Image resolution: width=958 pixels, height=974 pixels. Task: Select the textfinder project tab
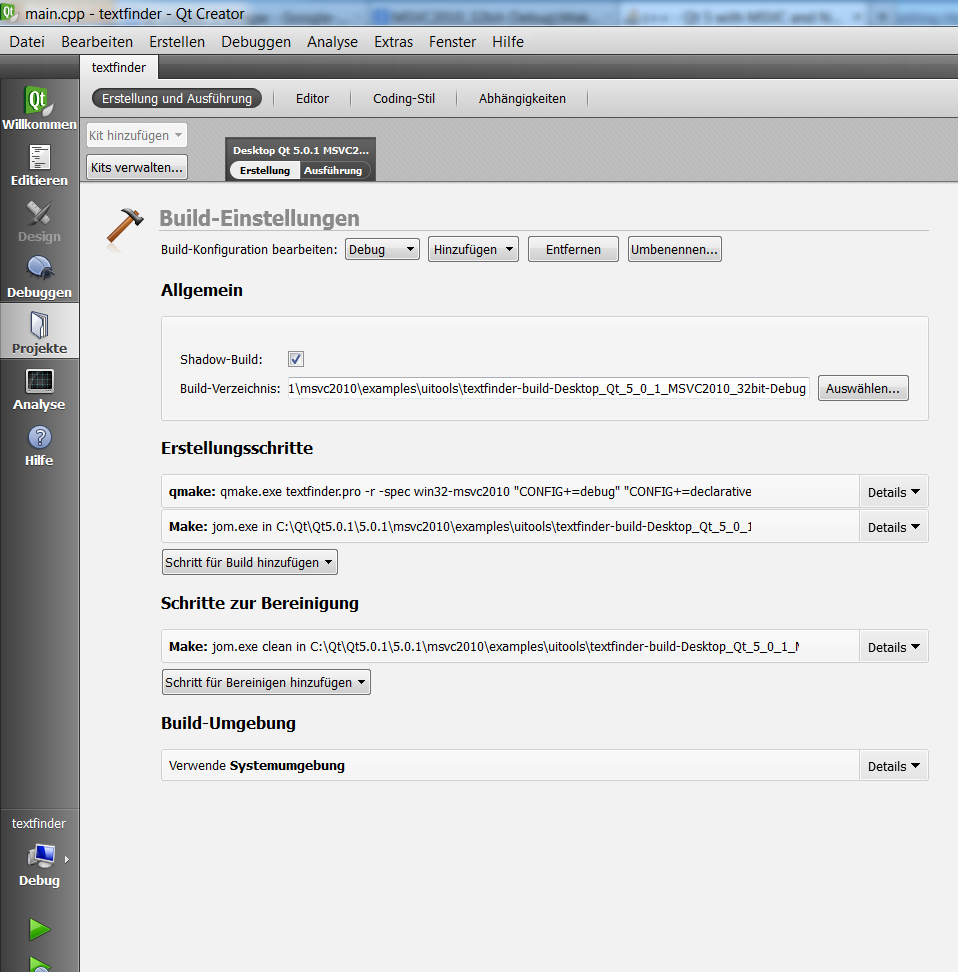[x=119, y=67]
